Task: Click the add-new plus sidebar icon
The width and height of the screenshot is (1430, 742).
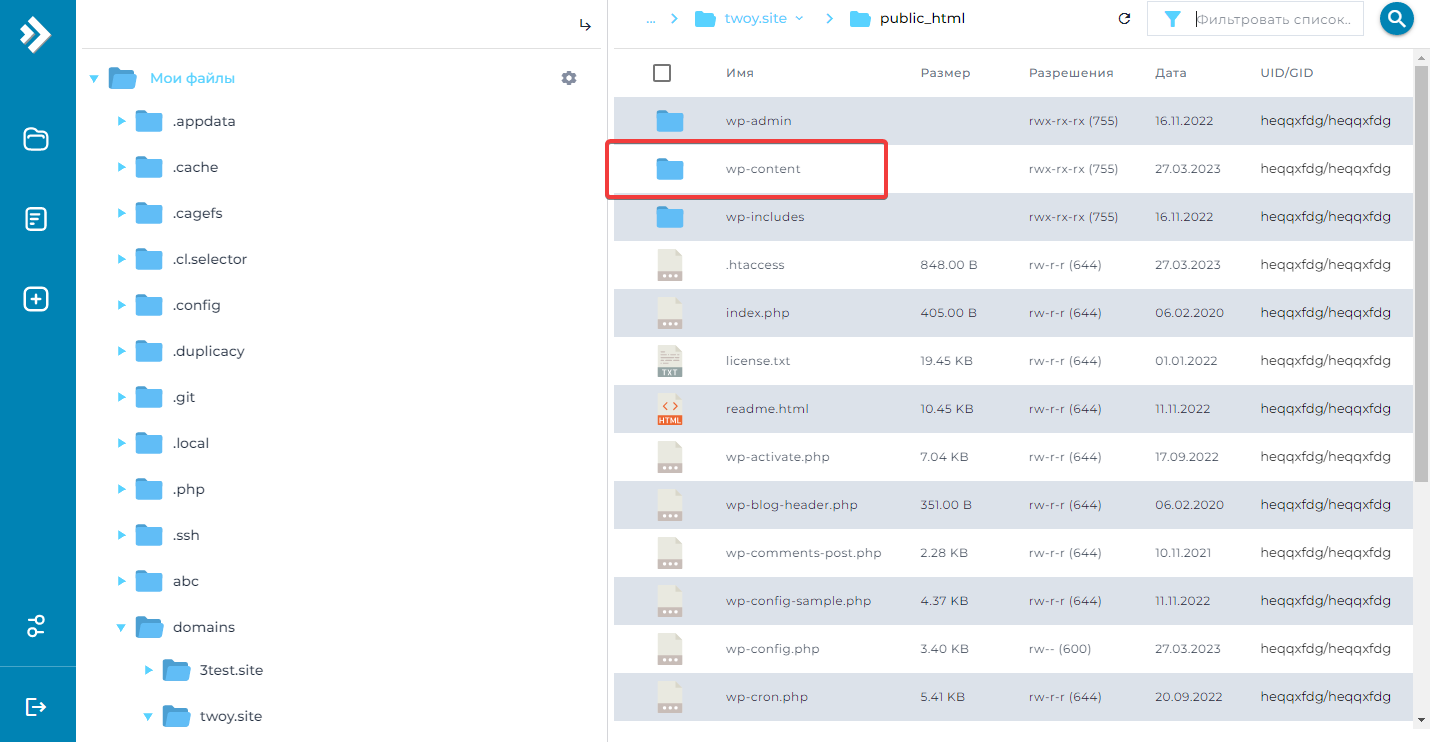Action: 36,299
